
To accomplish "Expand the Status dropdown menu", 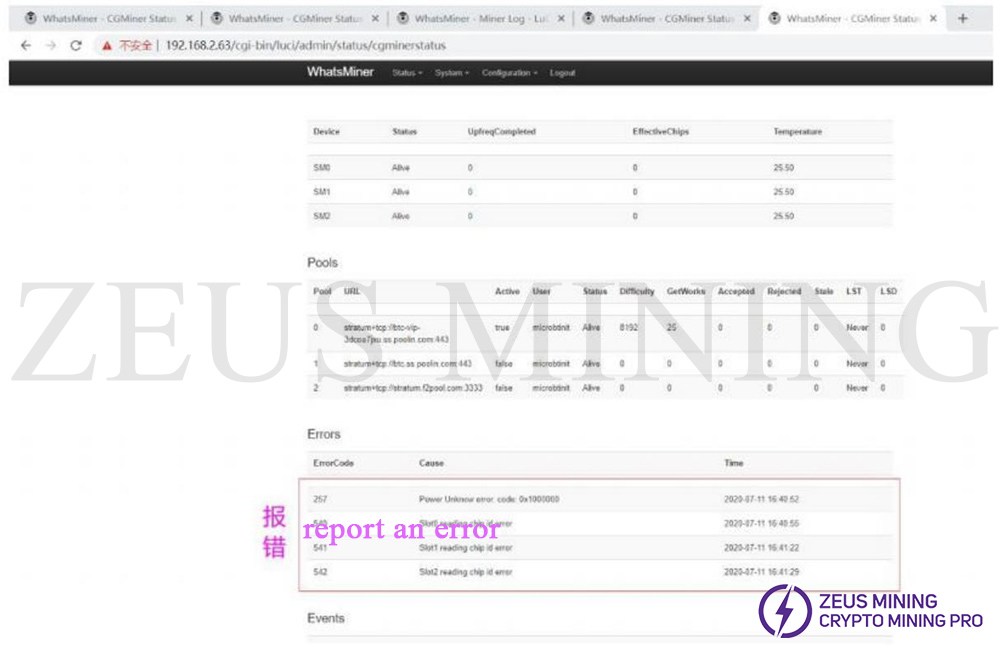I will tap(407, 73).
